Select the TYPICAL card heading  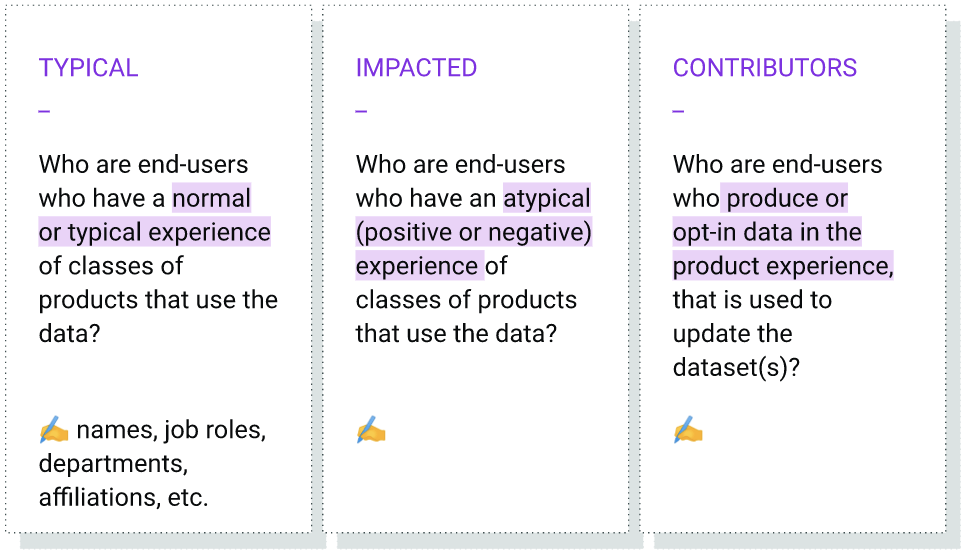coord(88,68)
